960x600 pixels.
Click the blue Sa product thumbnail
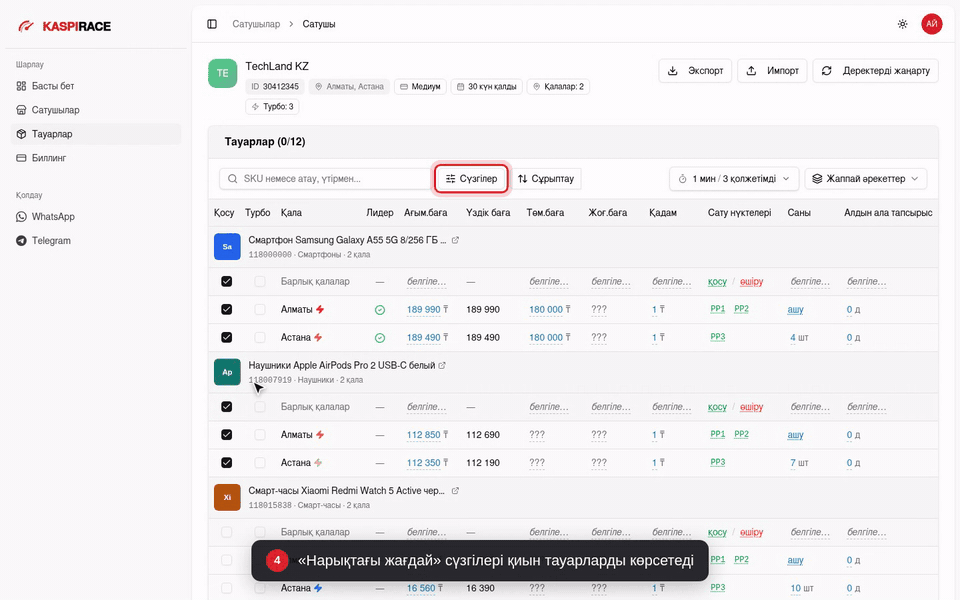pyautogui.click(x=227, y=247)
